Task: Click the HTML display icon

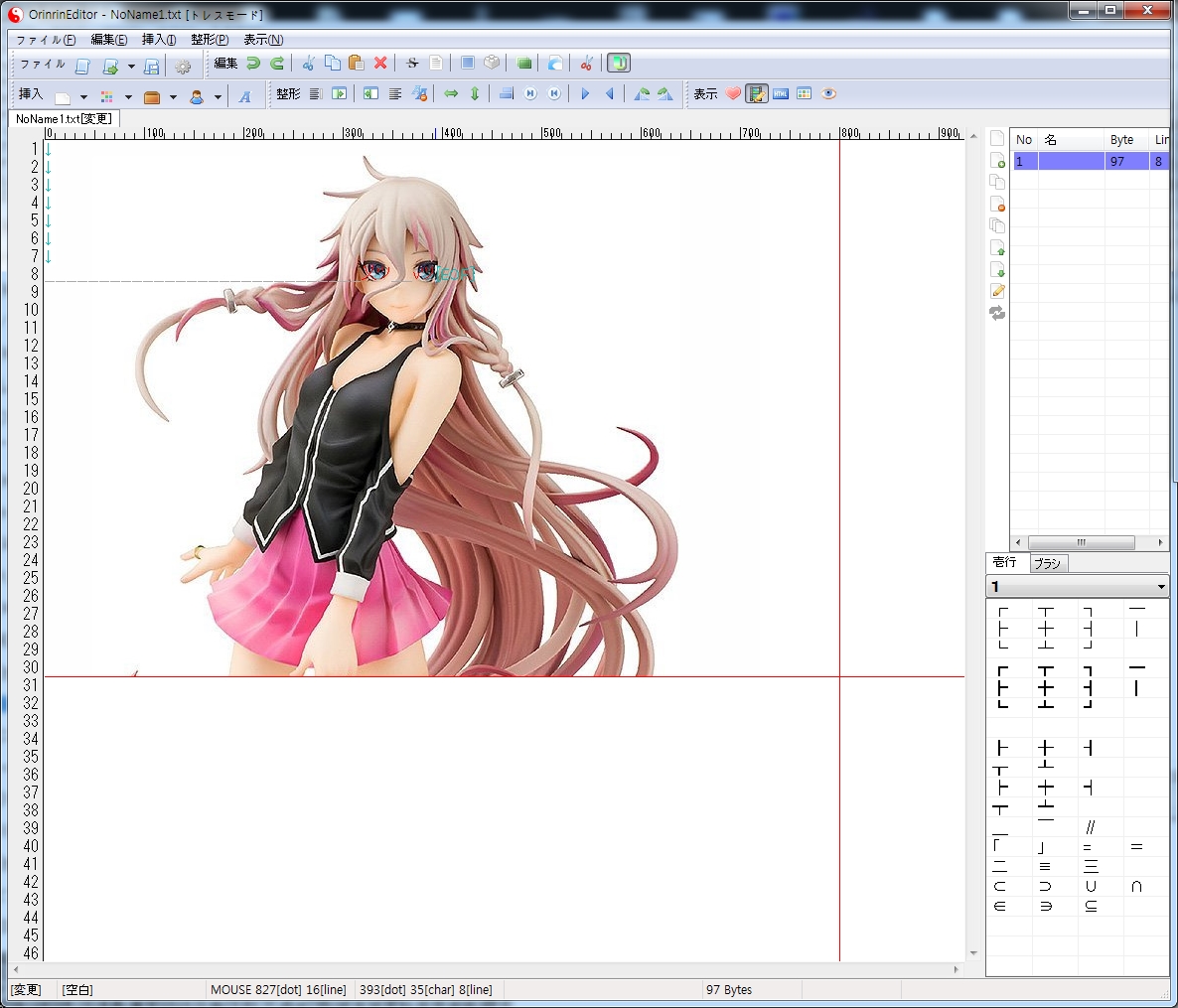Action: pos(781,94)
